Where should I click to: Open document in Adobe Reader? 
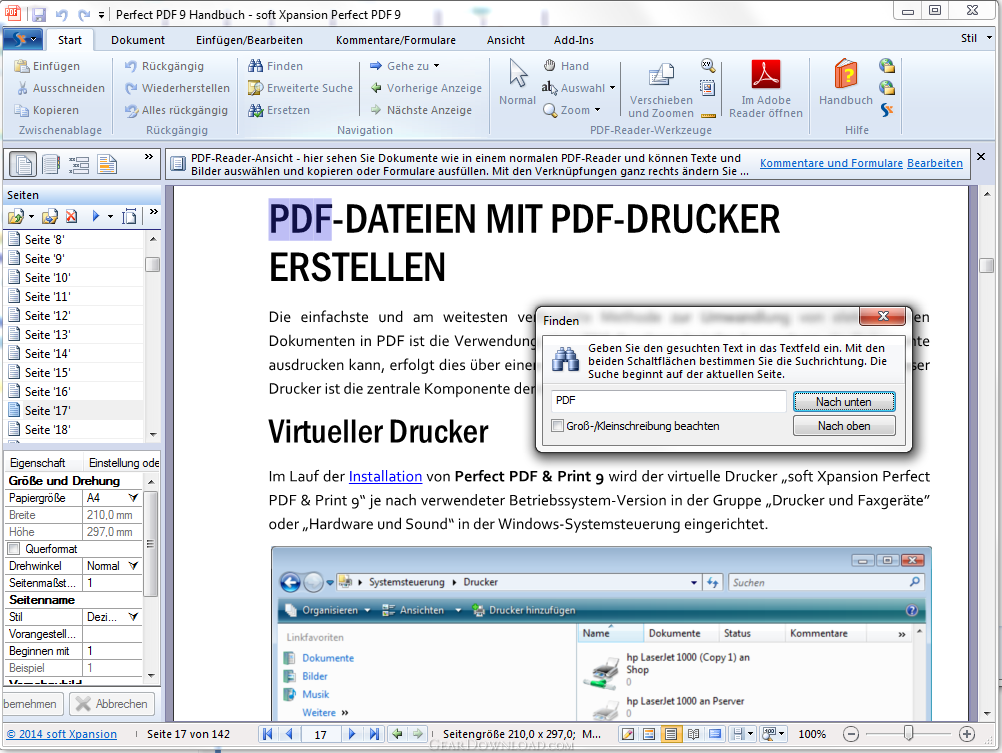pyautogui.click(x=766, y=89)
